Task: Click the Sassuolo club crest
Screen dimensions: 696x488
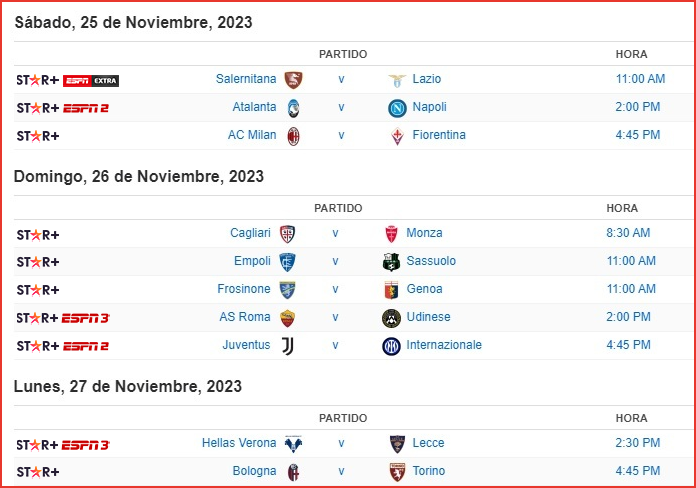Action: (391, 262)
